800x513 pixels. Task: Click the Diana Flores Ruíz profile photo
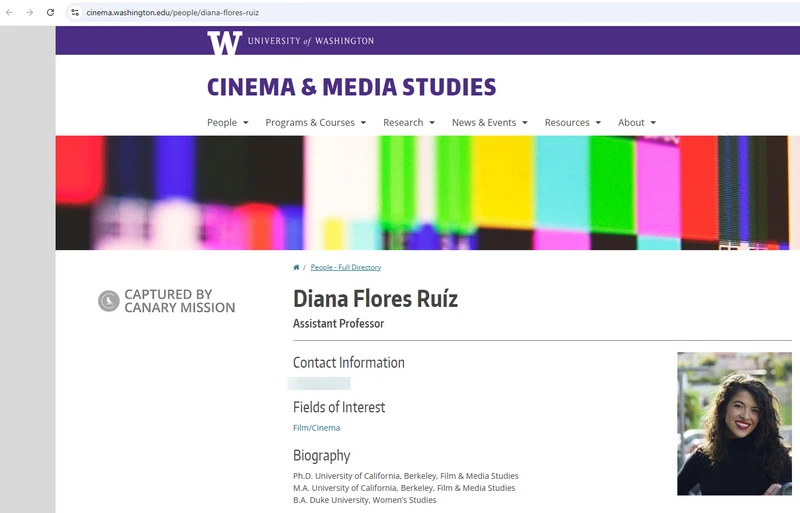734,424
